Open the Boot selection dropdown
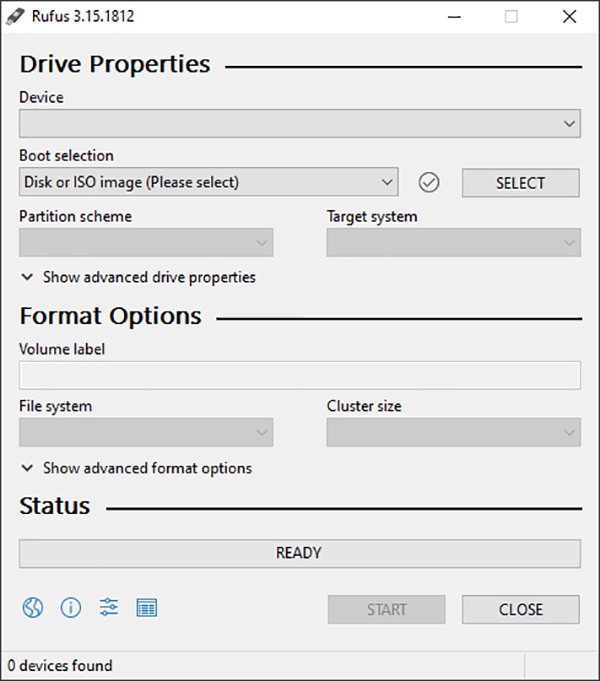The image size is (600, 681). click(x=209, y=182)
